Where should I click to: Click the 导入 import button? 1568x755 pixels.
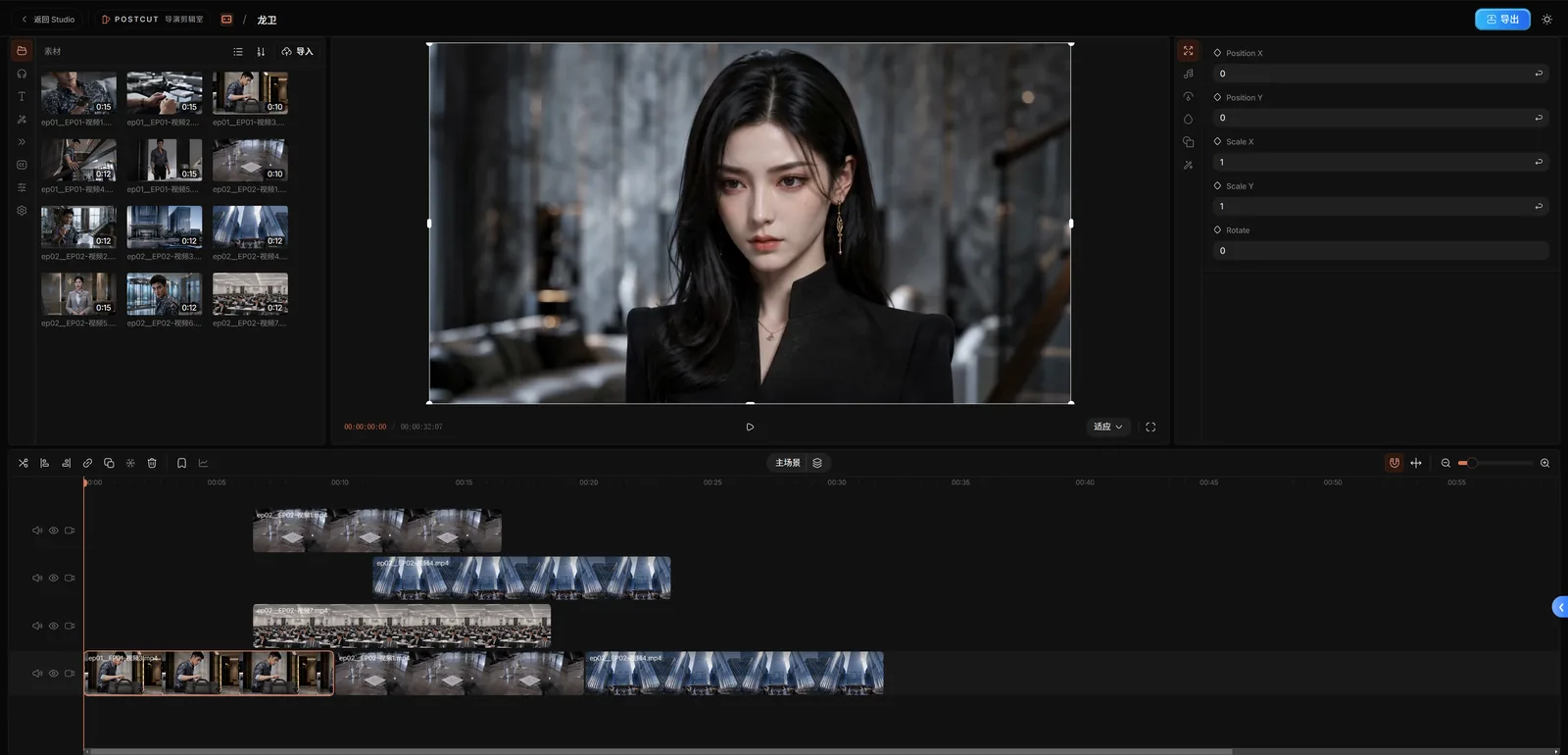[x=297, y=52]
